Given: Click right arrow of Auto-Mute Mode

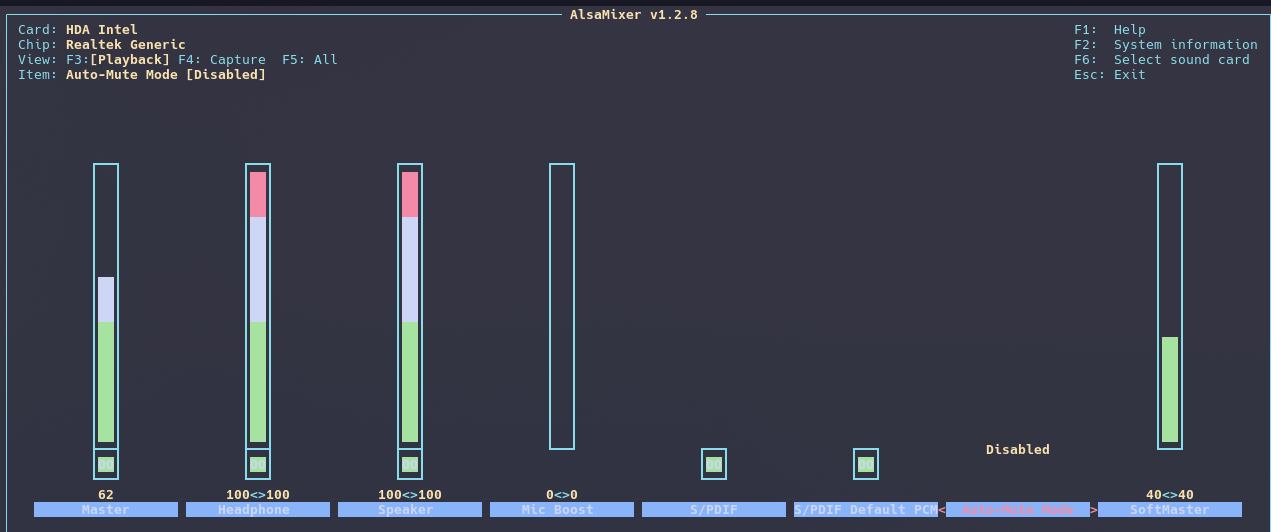Looking at the screenshot, I should [1094, 510].
